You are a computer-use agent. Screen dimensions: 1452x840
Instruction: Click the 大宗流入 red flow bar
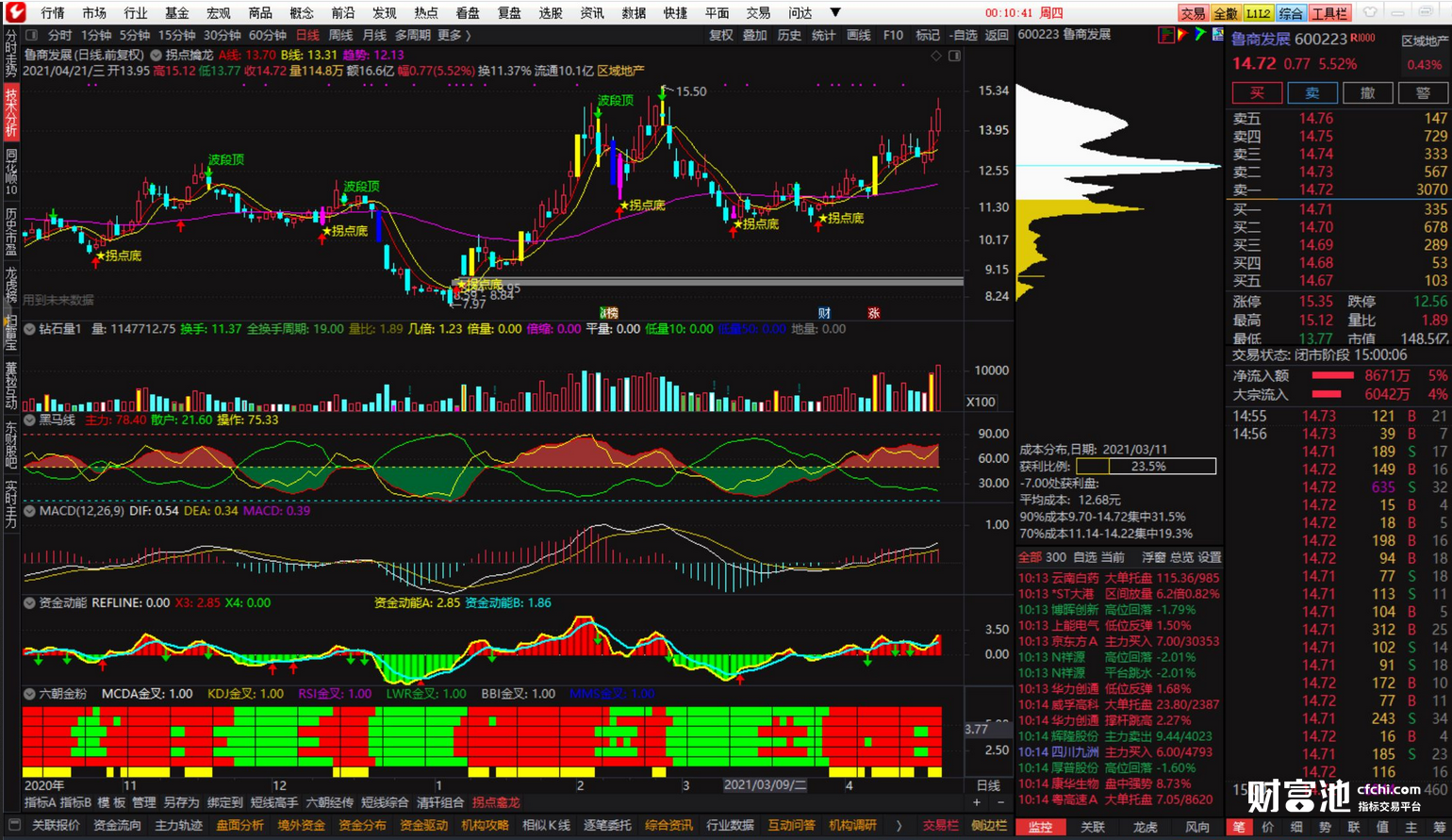[1327, 394]
